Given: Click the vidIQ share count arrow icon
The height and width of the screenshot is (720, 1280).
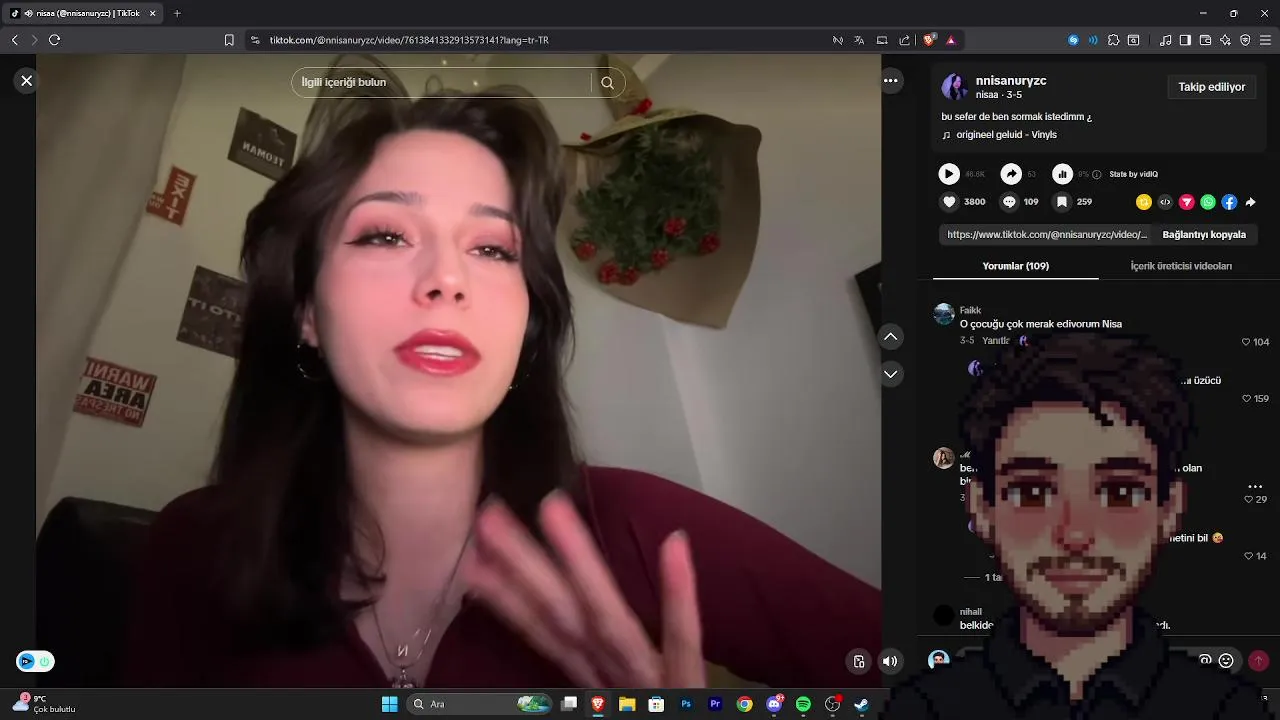Looking at the screenshot, I should 1011,174.
